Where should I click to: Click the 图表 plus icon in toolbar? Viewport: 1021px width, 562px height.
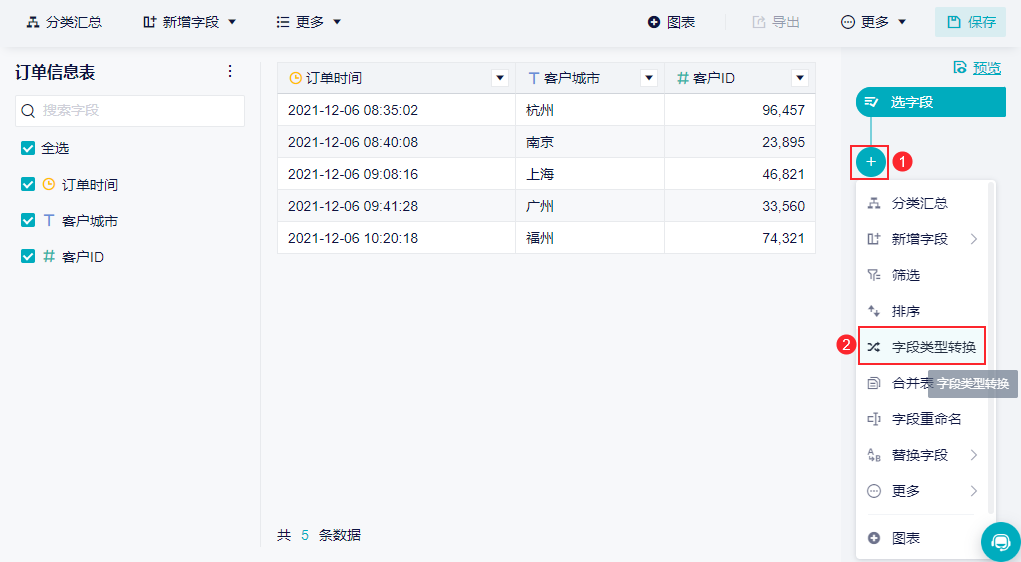coord(654,22)
